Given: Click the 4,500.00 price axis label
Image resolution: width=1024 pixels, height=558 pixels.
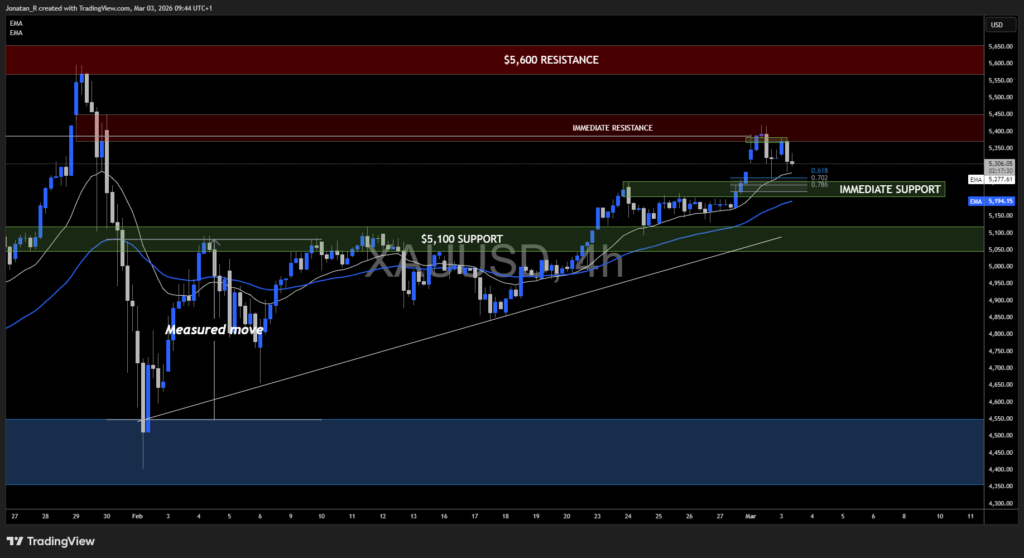Looking at the screenshot, I should click(1000, 436).
